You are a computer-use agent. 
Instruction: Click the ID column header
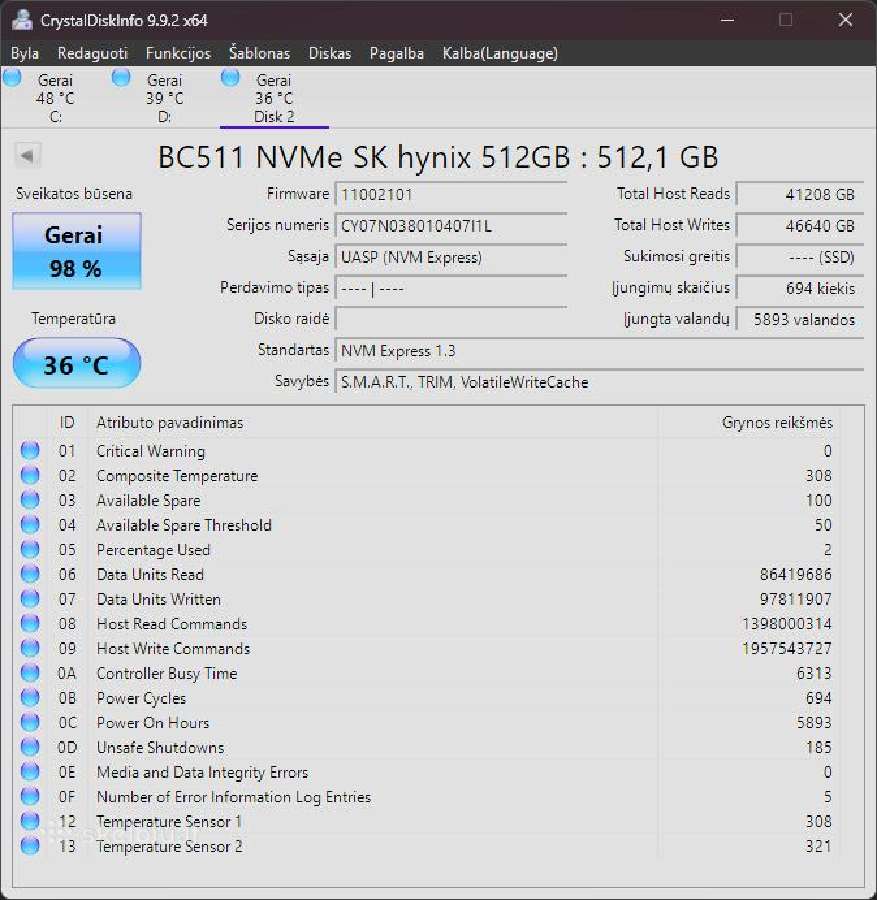(x=67, y=422)
